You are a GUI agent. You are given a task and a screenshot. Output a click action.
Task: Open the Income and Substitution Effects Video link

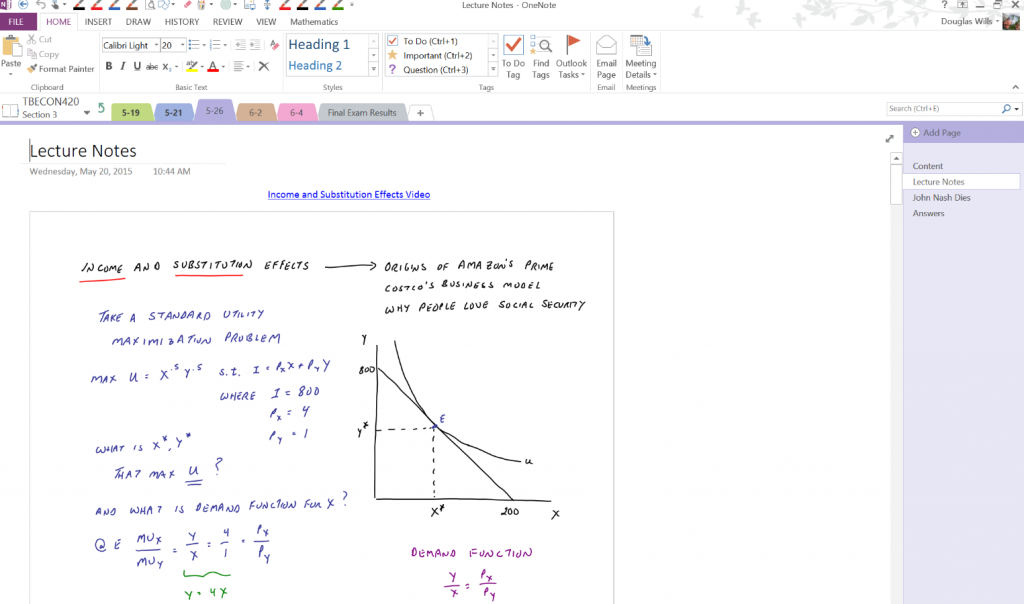coord(348,194)
